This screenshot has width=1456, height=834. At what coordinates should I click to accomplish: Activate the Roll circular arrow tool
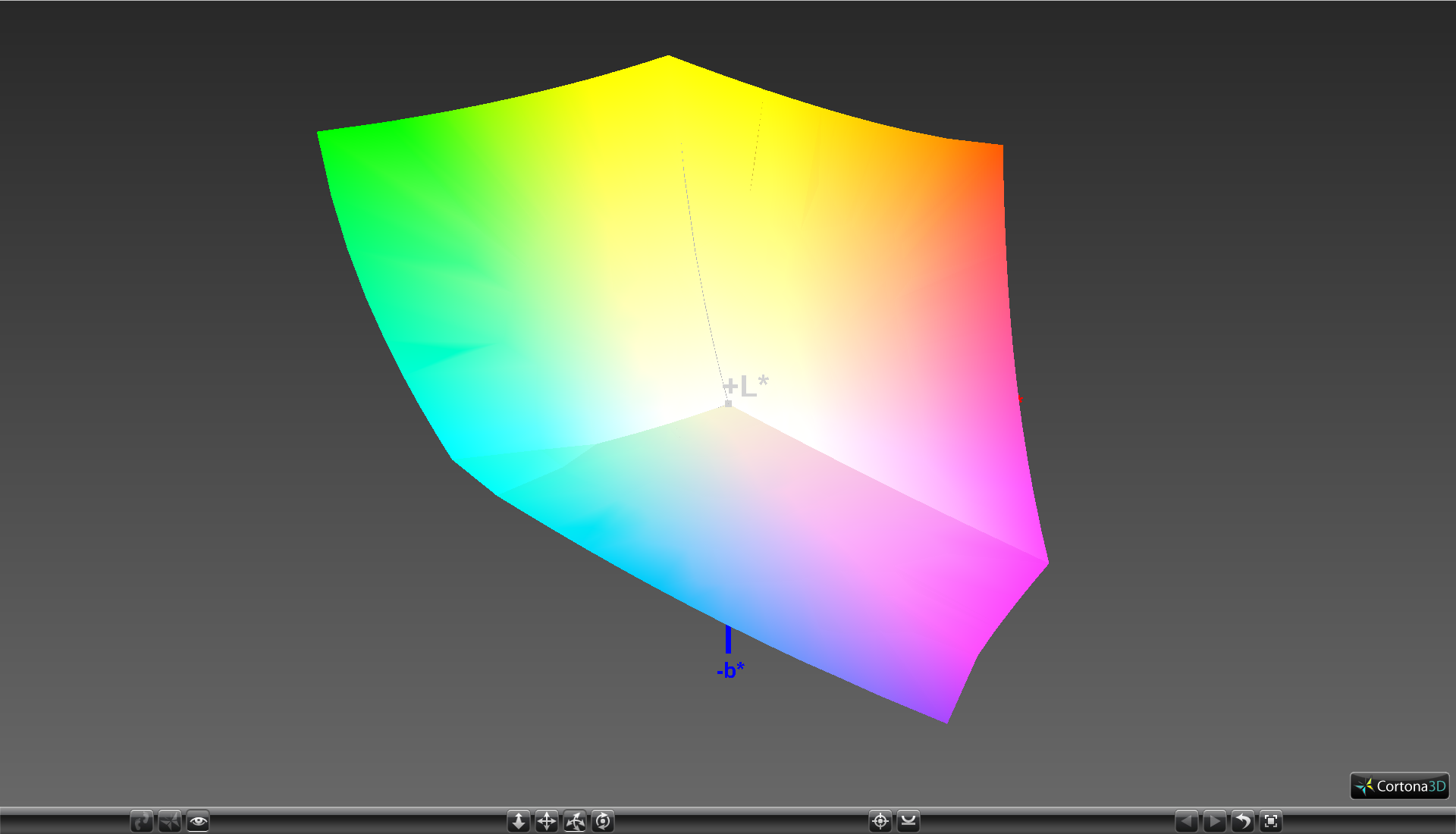click(603, 821)
